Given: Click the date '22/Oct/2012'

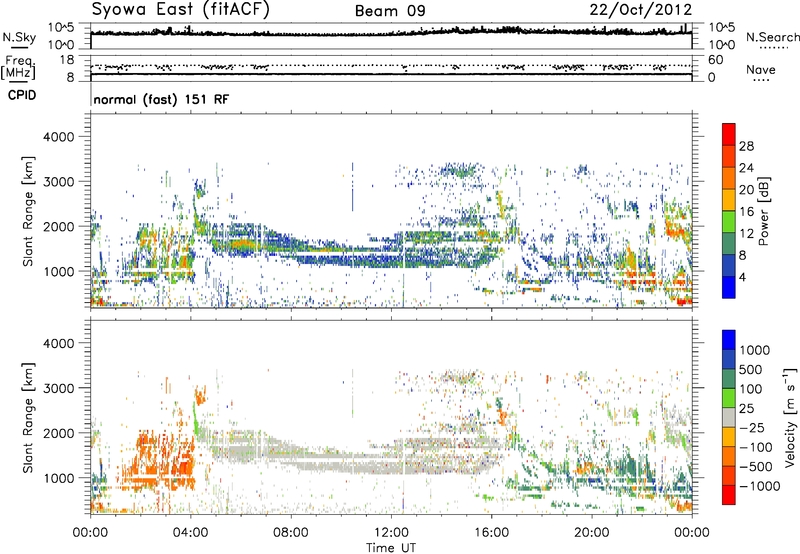Looking at the screenshot, I should pyautogui.click(x=641, y=10).
